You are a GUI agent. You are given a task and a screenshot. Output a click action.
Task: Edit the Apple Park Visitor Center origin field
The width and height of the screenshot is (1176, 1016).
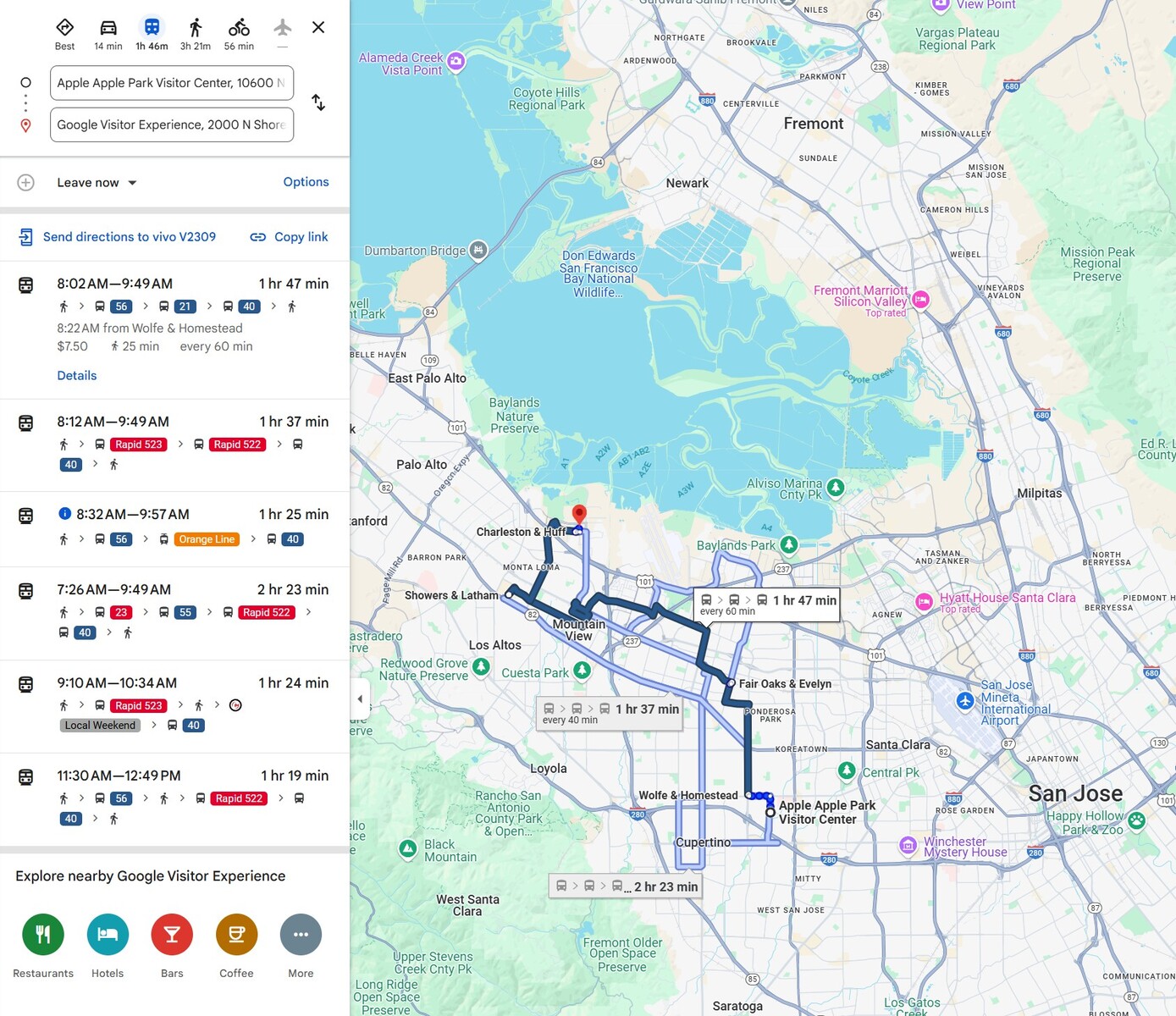point(172,83)
